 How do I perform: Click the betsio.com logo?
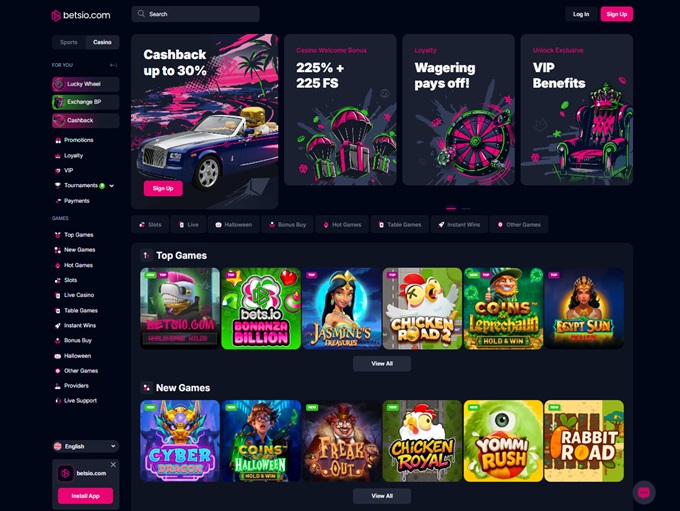[x=81, y=15]
